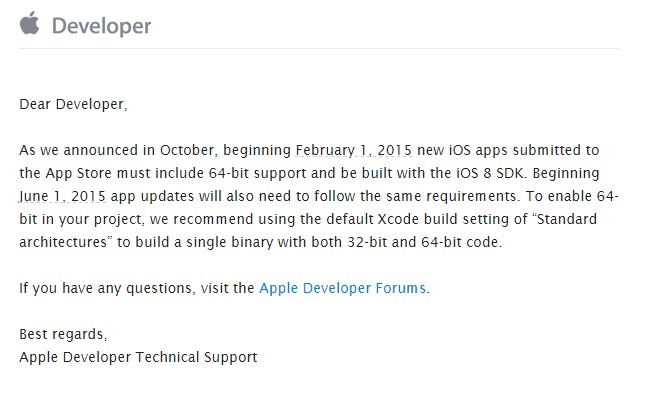Click the Apple logo icon

click(30, 23)
